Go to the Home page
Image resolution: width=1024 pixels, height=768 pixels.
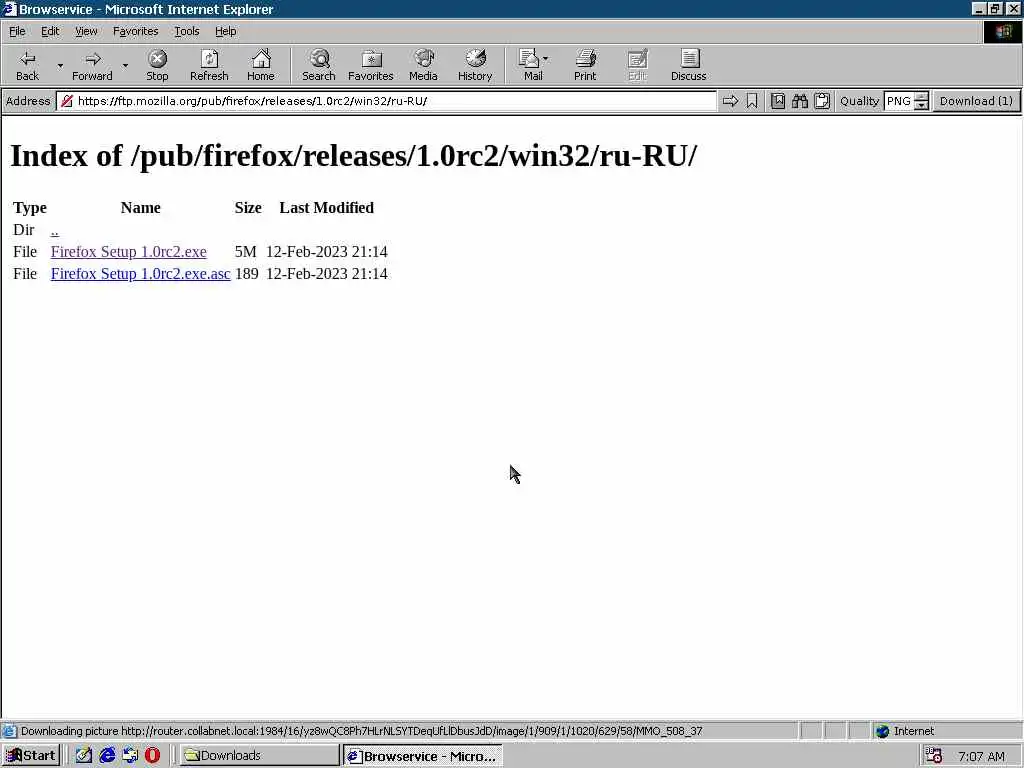coord(261,65)
